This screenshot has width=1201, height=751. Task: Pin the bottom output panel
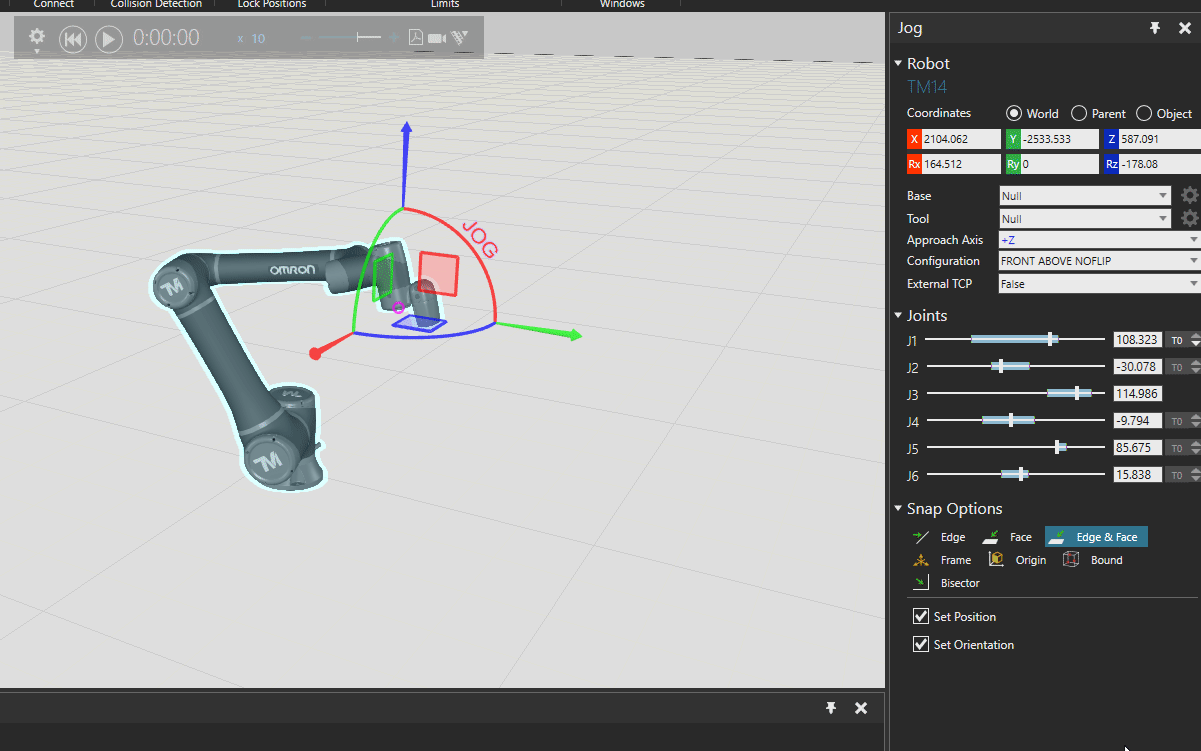point(830,708)
